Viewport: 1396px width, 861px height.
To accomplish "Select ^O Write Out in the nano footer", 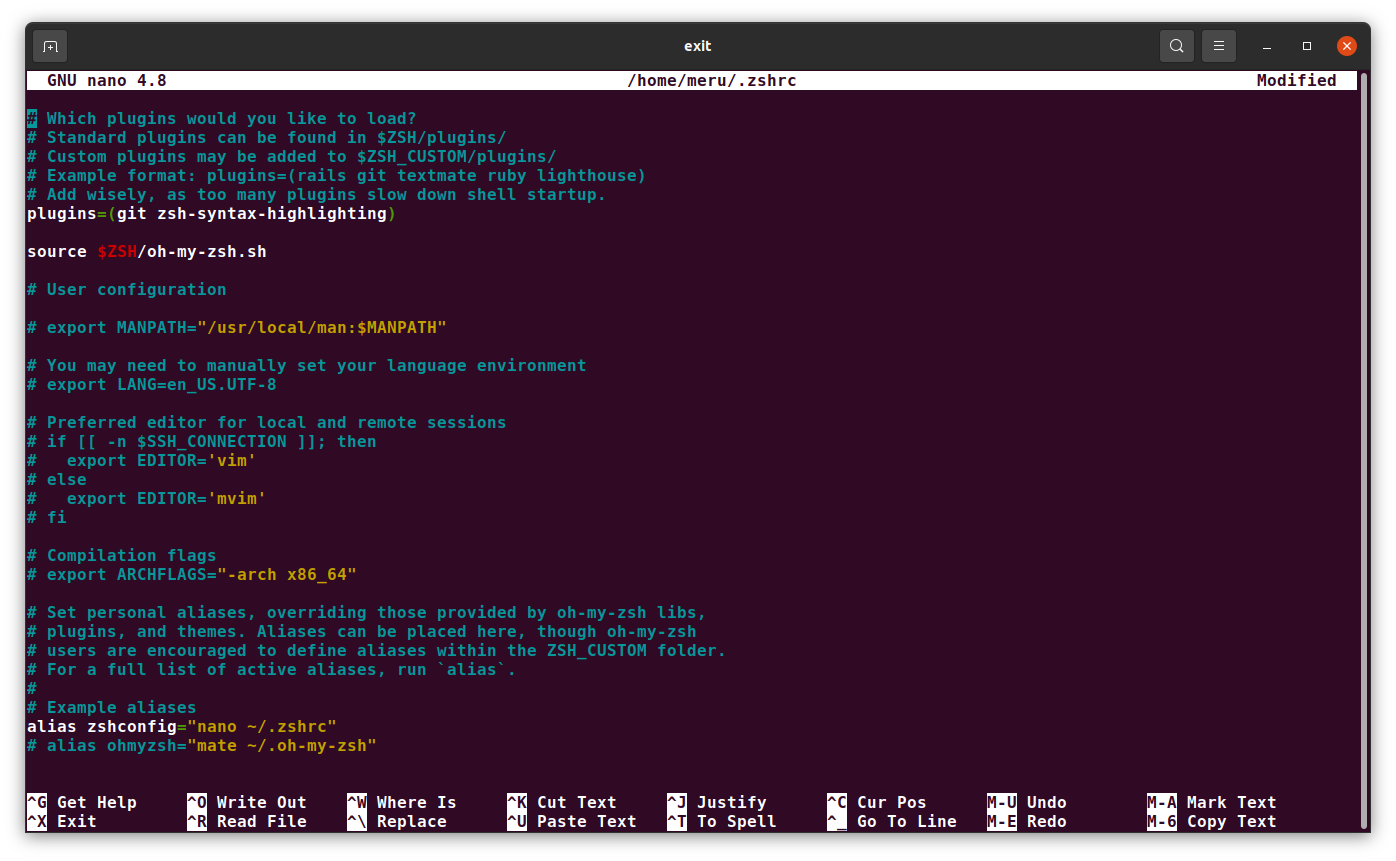I will [x=247, y=802].
